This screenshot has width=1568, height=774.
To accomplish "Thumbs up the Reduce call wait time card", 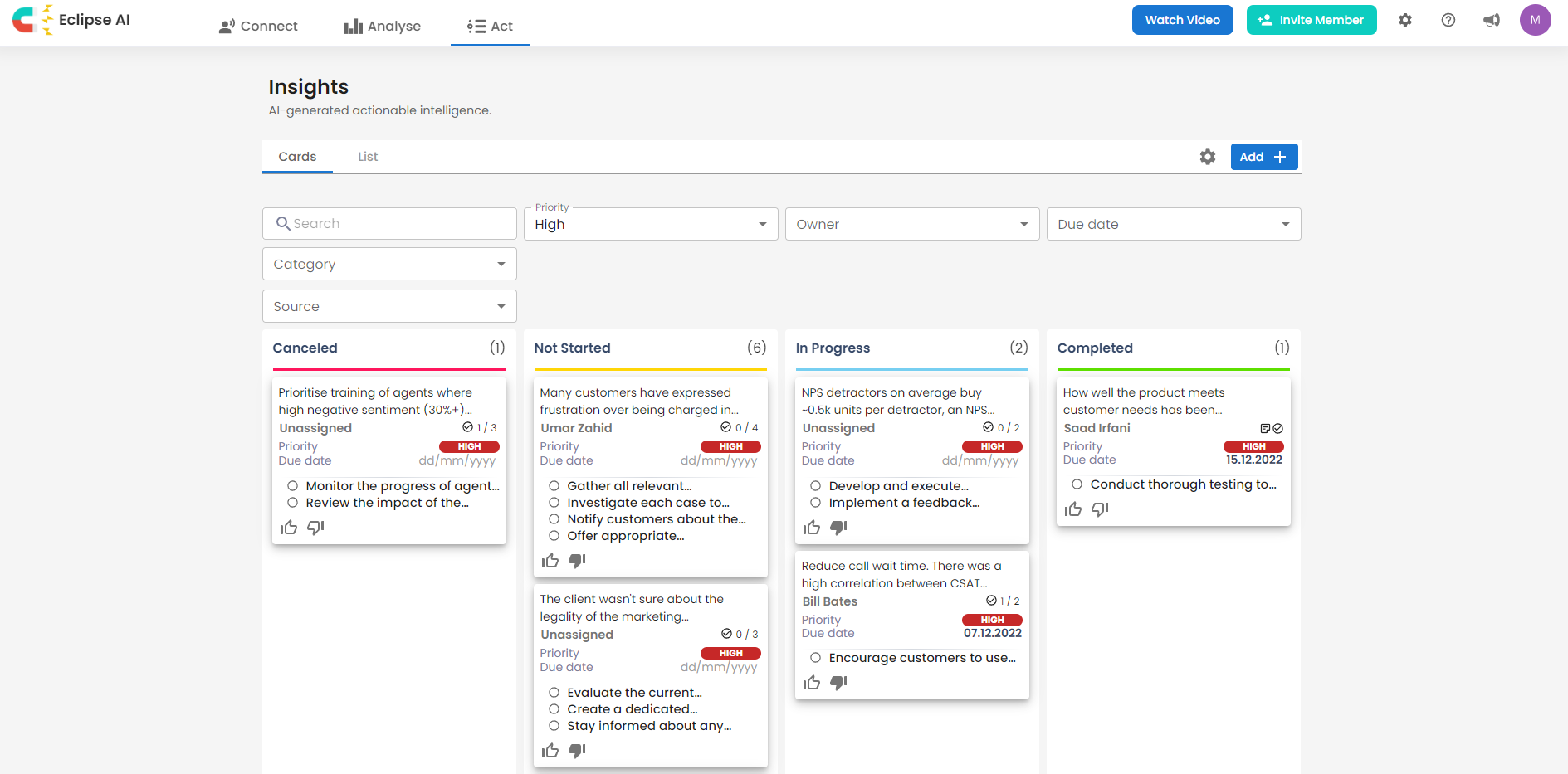I will click(812, 683).
